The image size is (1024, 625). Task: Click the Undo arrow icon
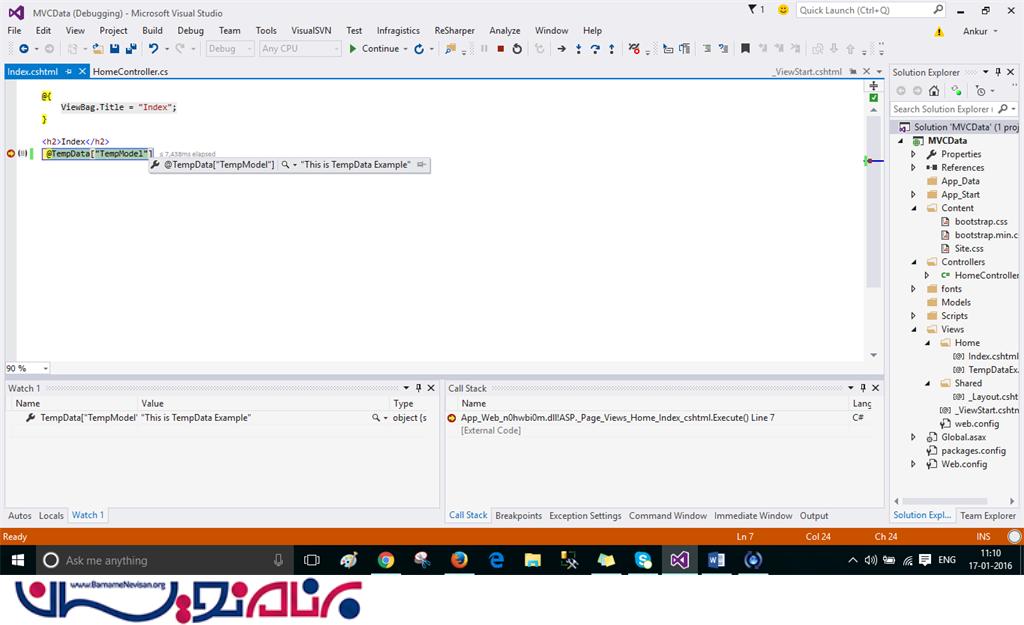[x=153, y=48]
